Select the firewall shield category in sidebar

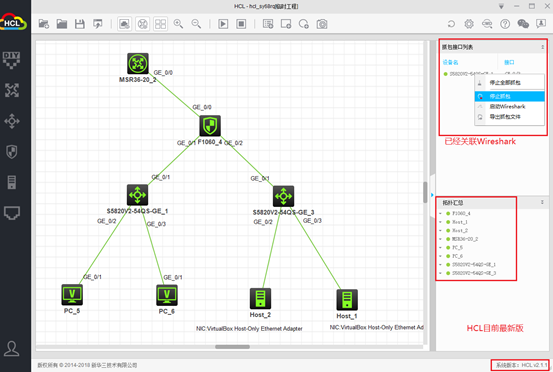(12, 152)
